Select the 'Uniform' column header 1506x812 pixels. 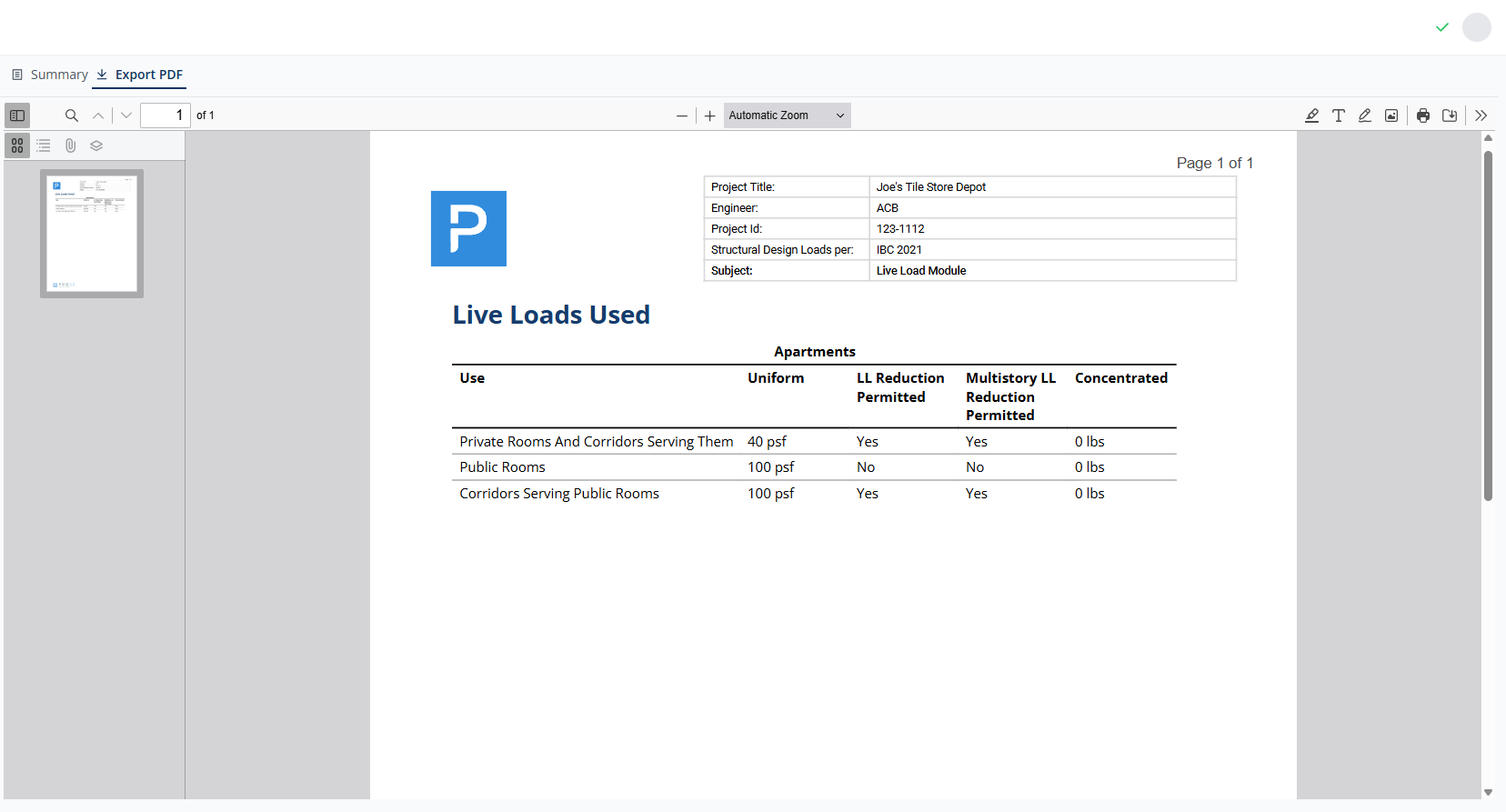(x=776, y=378)
